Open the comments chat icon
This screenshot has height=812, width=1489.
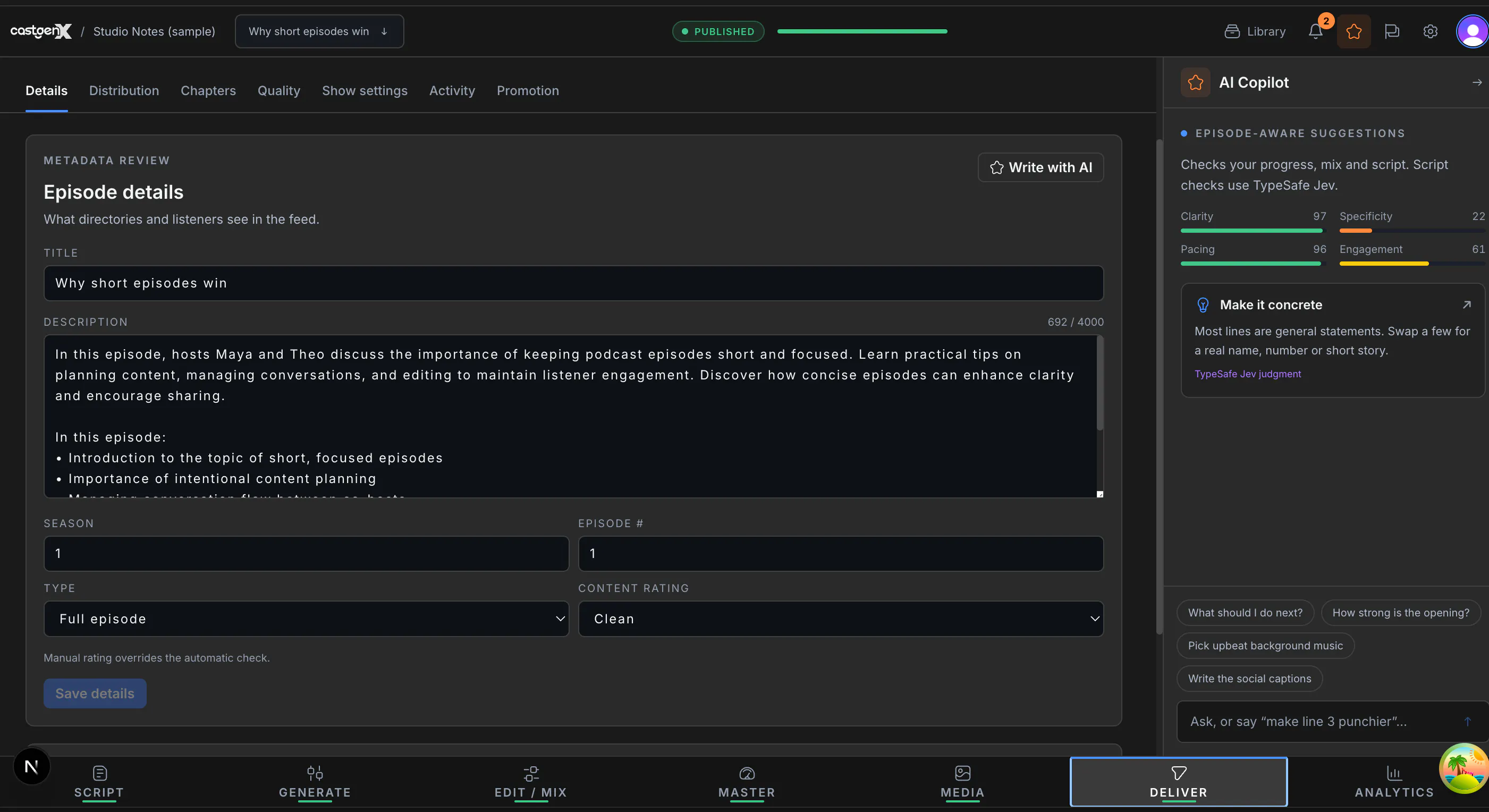point(1392,31)
